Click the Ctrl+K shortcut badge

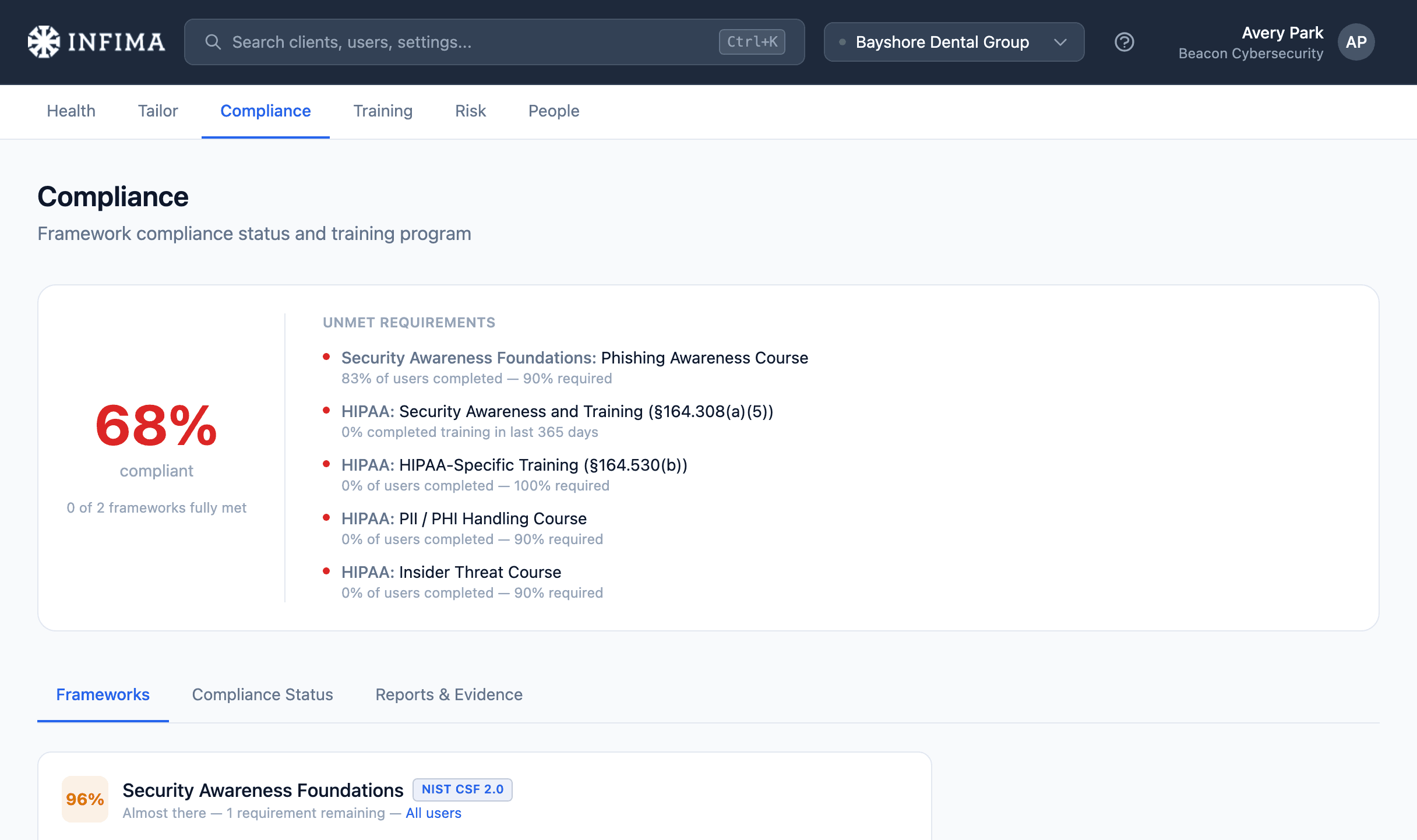click(x=752, y=42)
